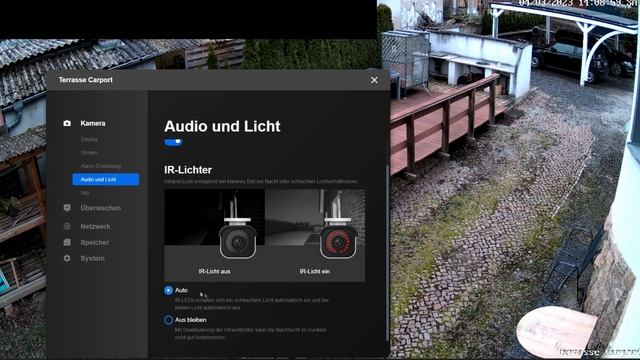
Task: Click the Netzwerk globe icon
Action: (67, 227)
